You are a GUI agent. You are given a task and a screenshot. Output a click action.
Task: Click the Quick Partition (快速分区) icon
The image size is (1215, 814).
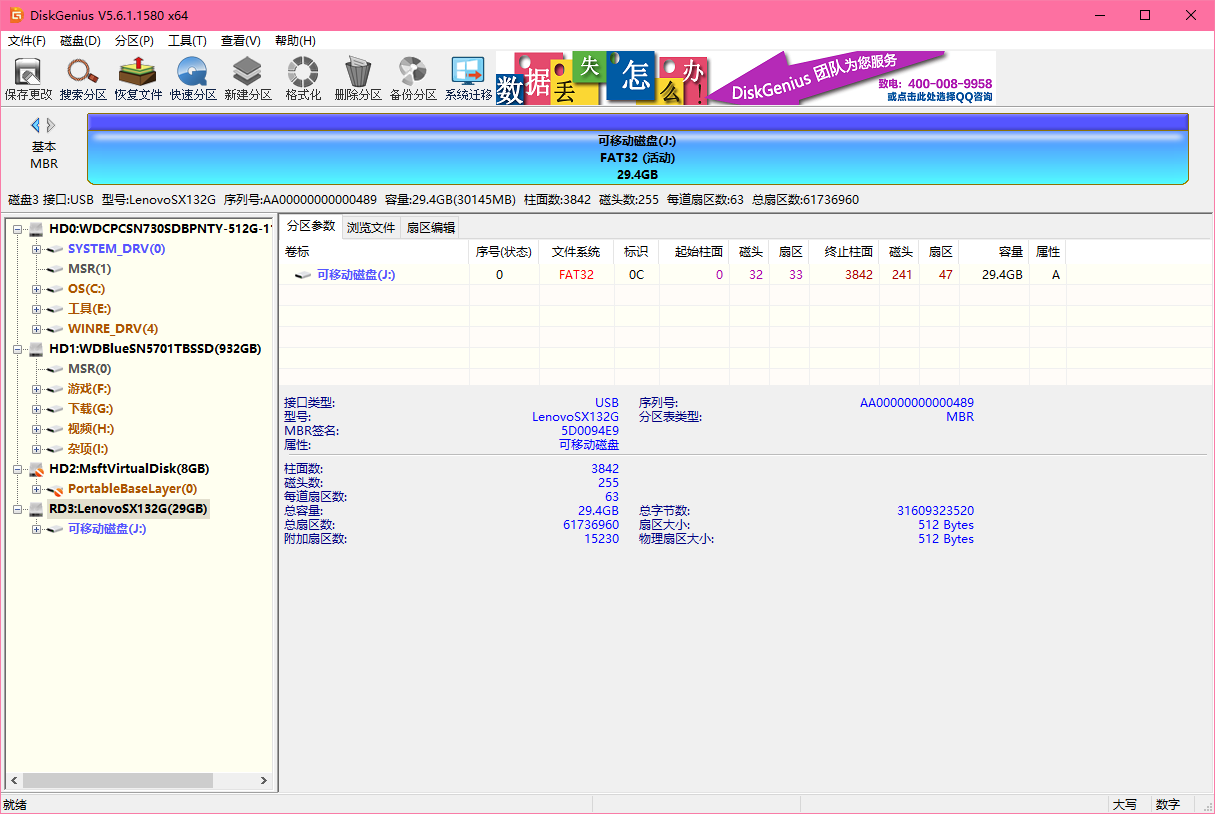click(x=193, y=78)
